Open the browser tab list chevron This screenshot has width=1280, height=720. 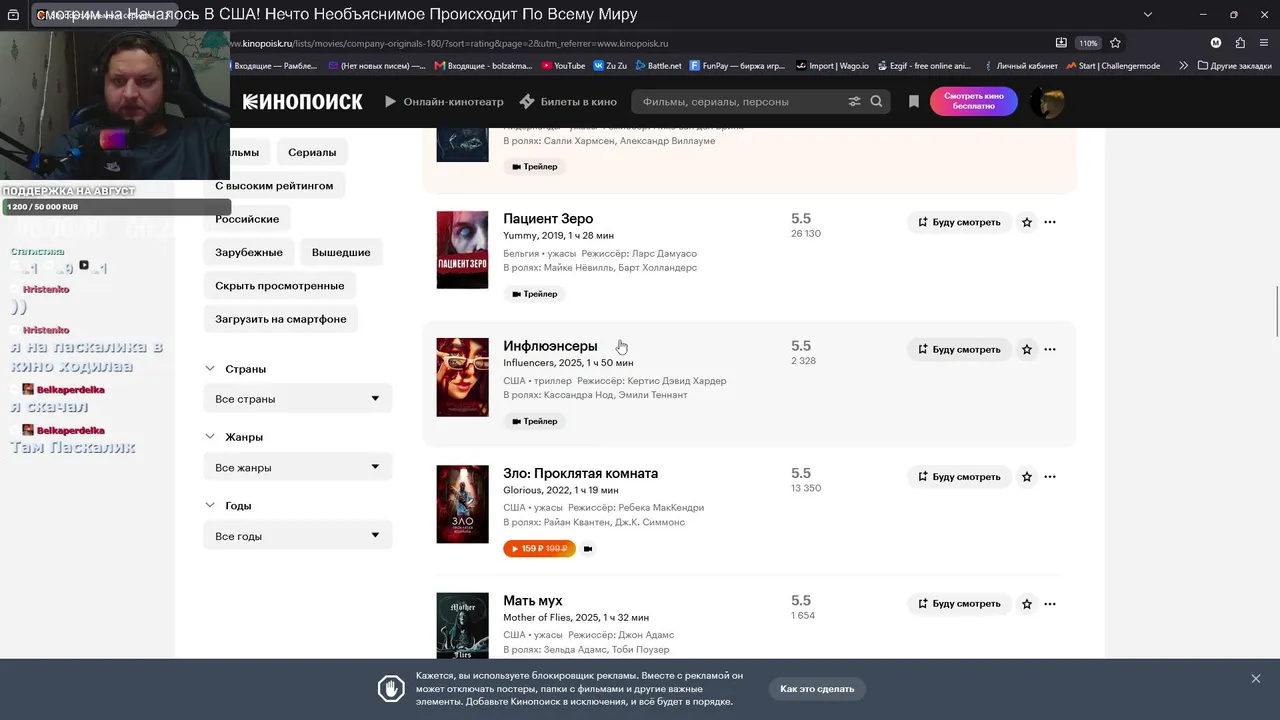click(x=1148, y=14)
